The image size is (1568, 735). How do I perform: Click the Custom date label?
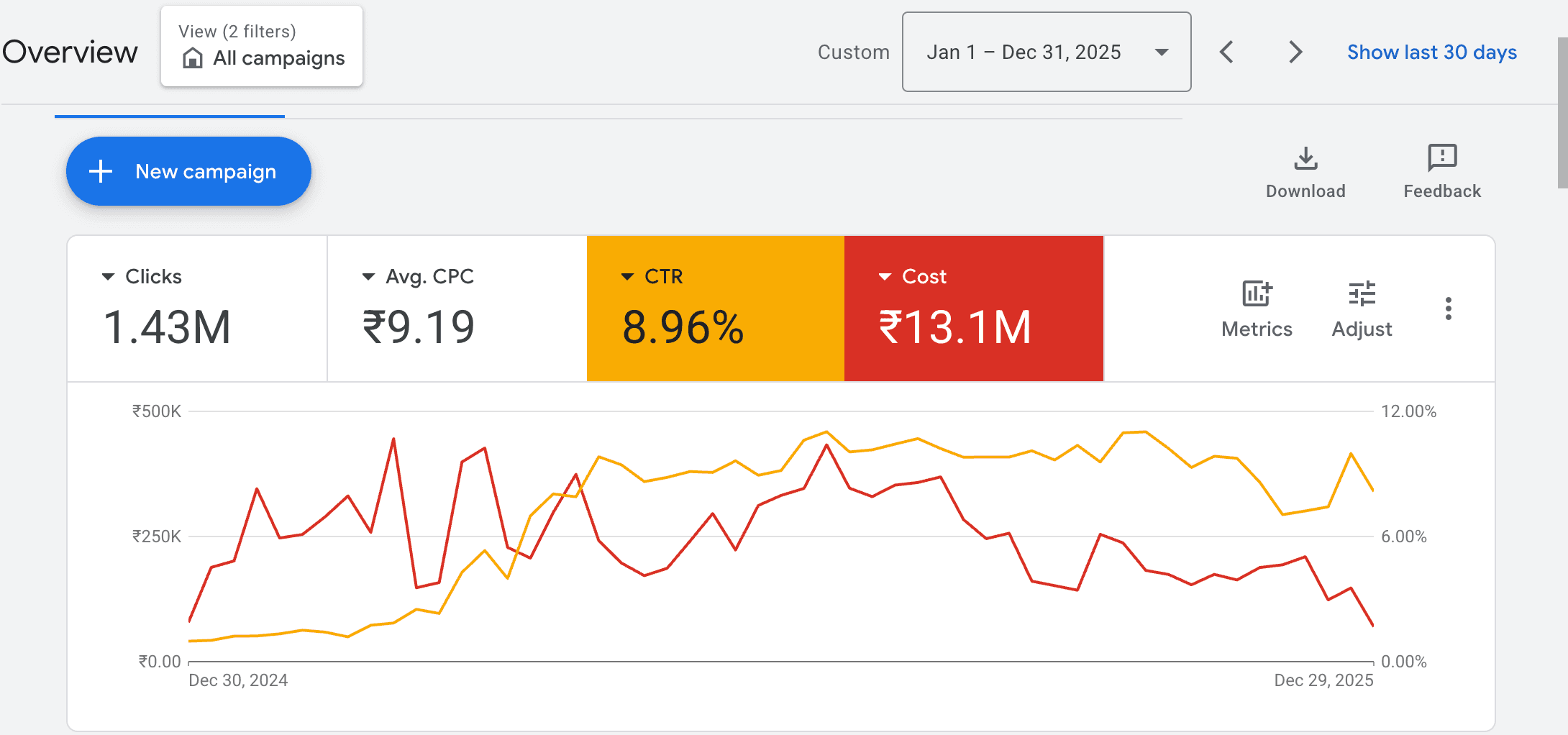853,52
